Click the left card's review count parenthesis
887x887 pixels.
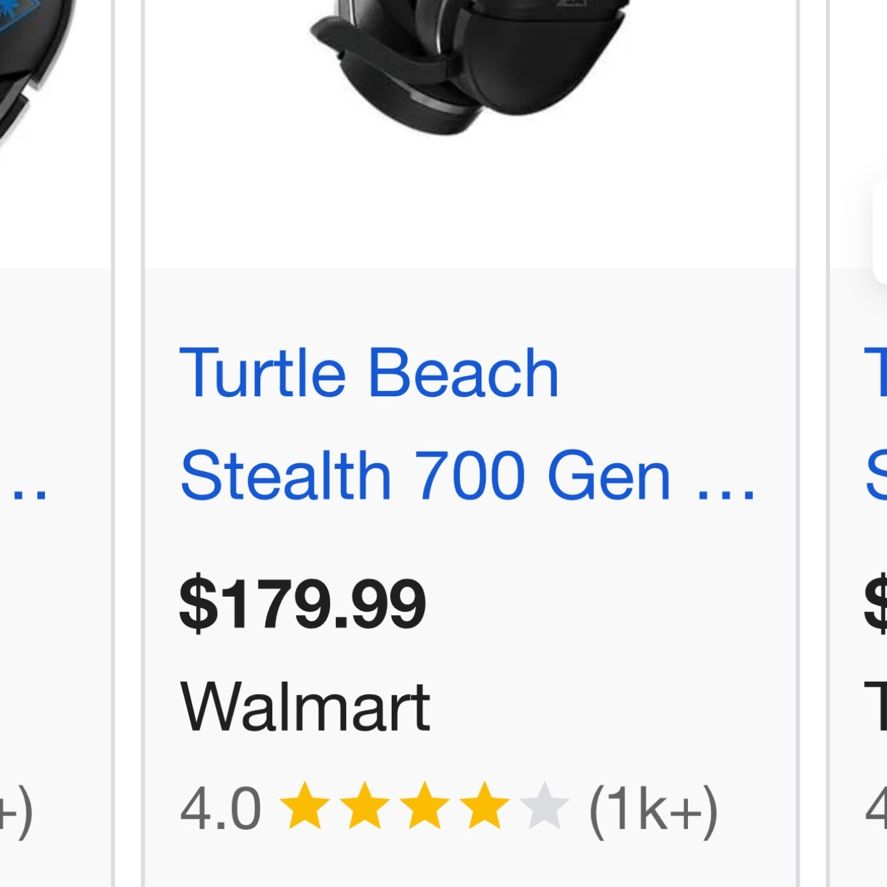pyautogui.click(x=16, y=810)
